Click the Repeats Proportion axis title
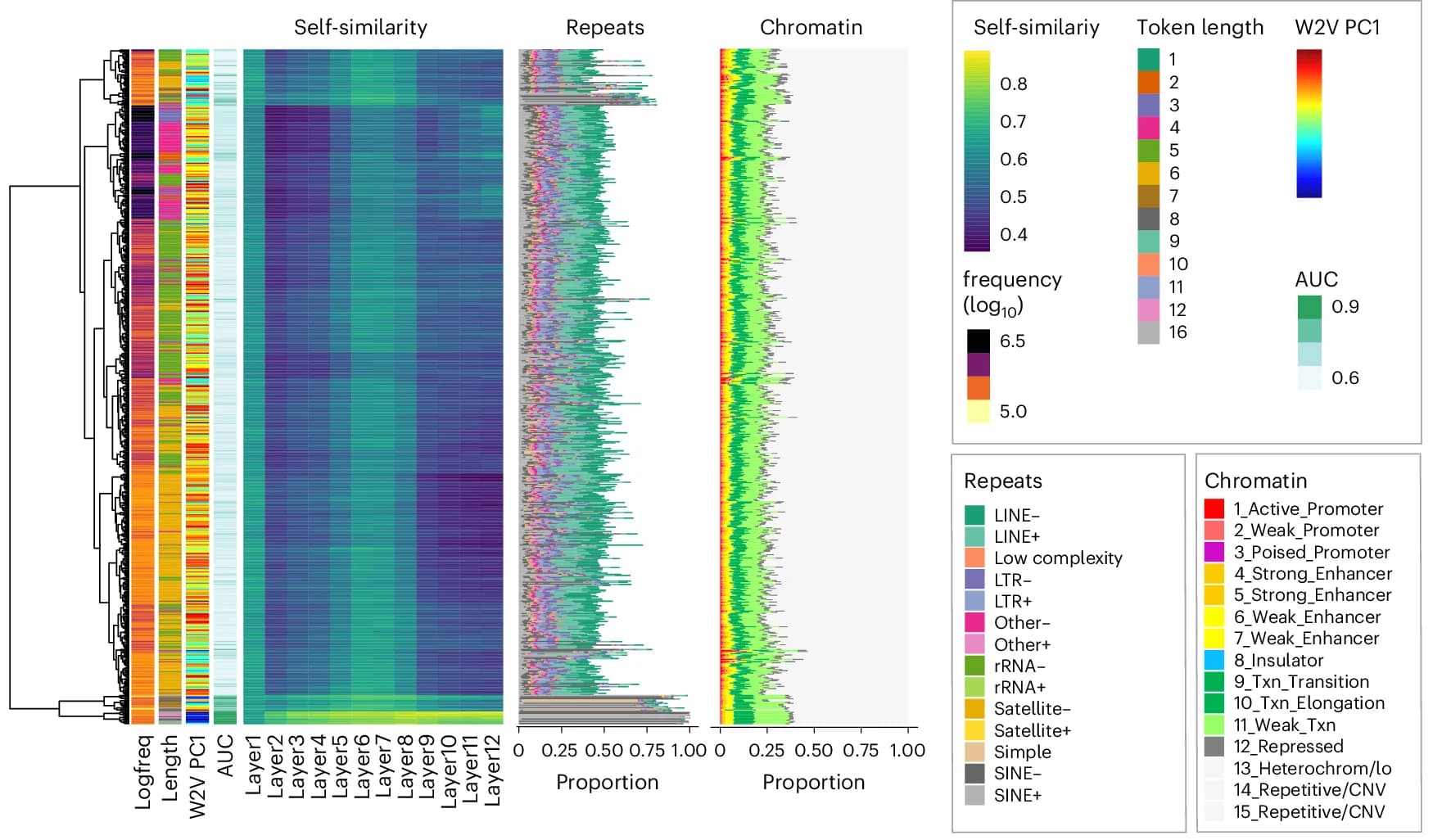Screen dimensions: 1442x840 607,782
